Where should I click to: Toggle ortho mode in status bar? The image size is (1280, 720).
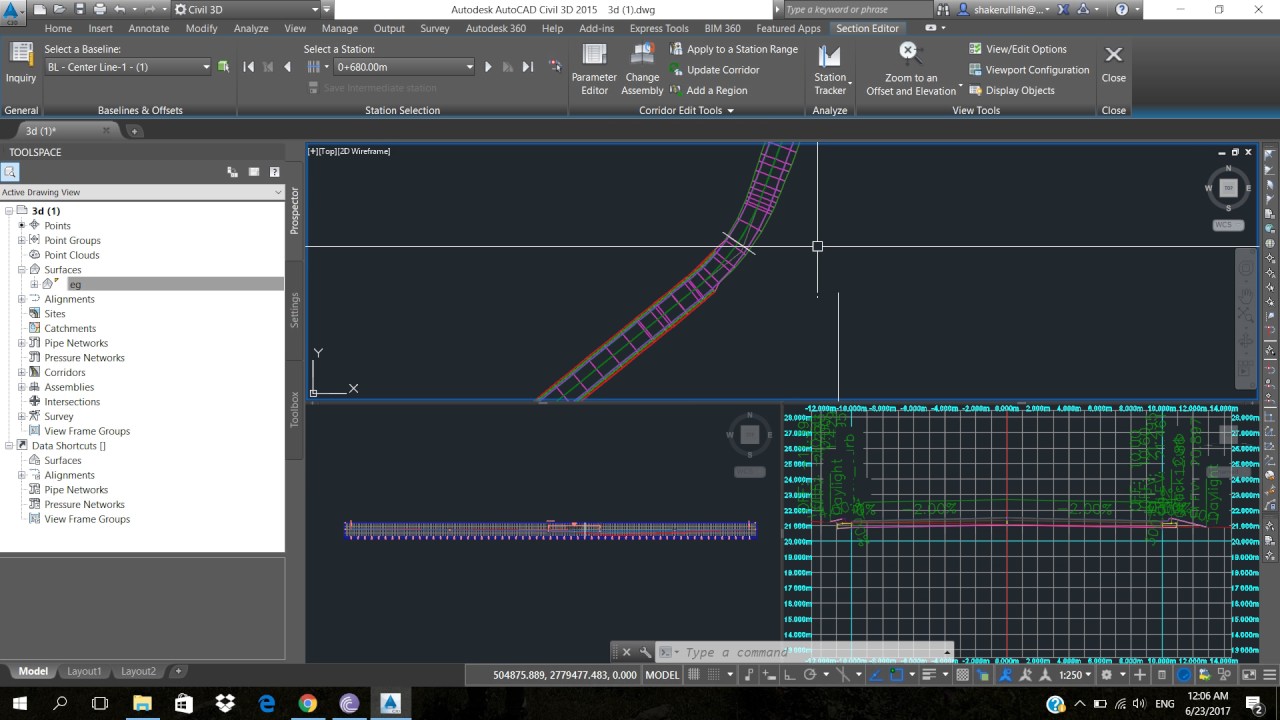coord(789,675)
